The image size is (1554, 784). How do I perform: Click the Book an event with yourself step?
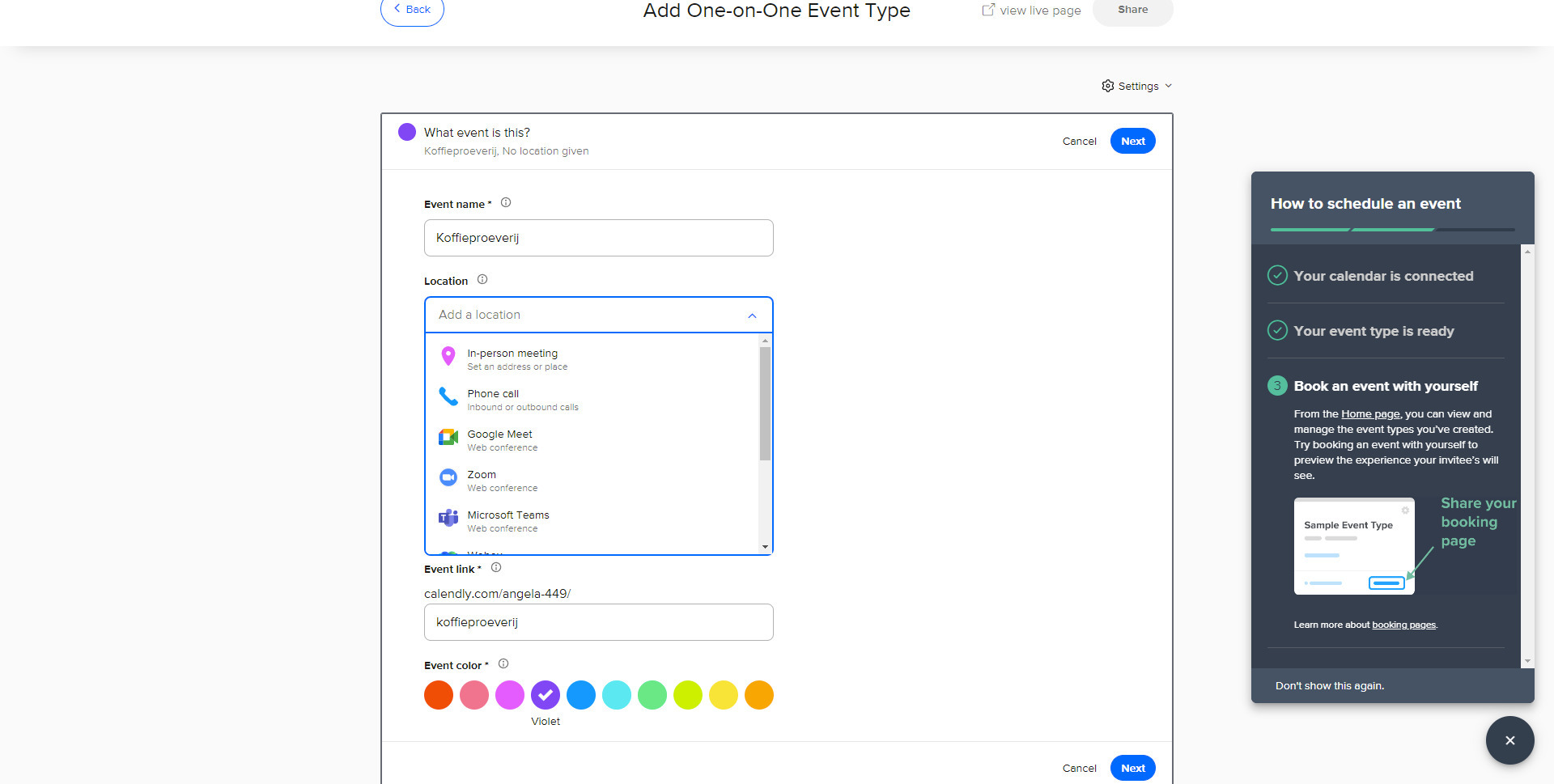tap(1386, 386)
